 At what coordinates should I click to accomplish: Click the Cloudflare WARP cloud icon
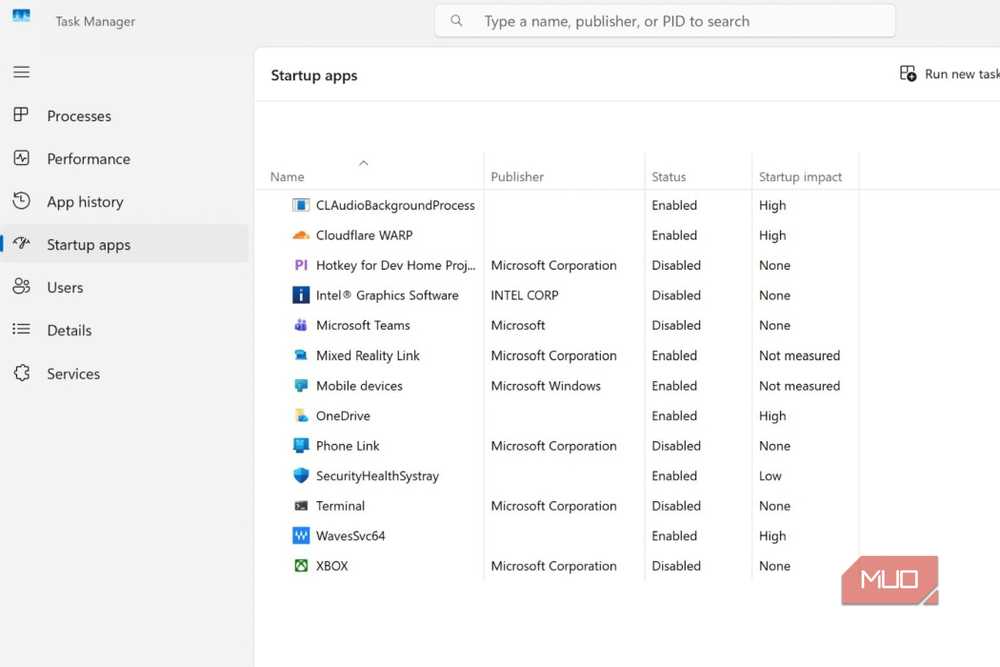(x=300, y=235)
